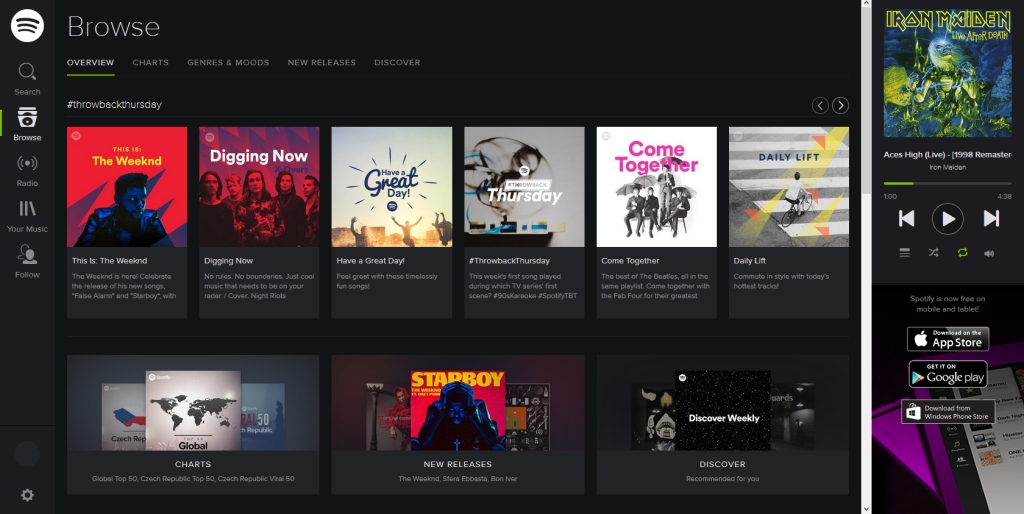Open the Come Together playlist cover
This screenshot has height=514, width=1024.
656,187
